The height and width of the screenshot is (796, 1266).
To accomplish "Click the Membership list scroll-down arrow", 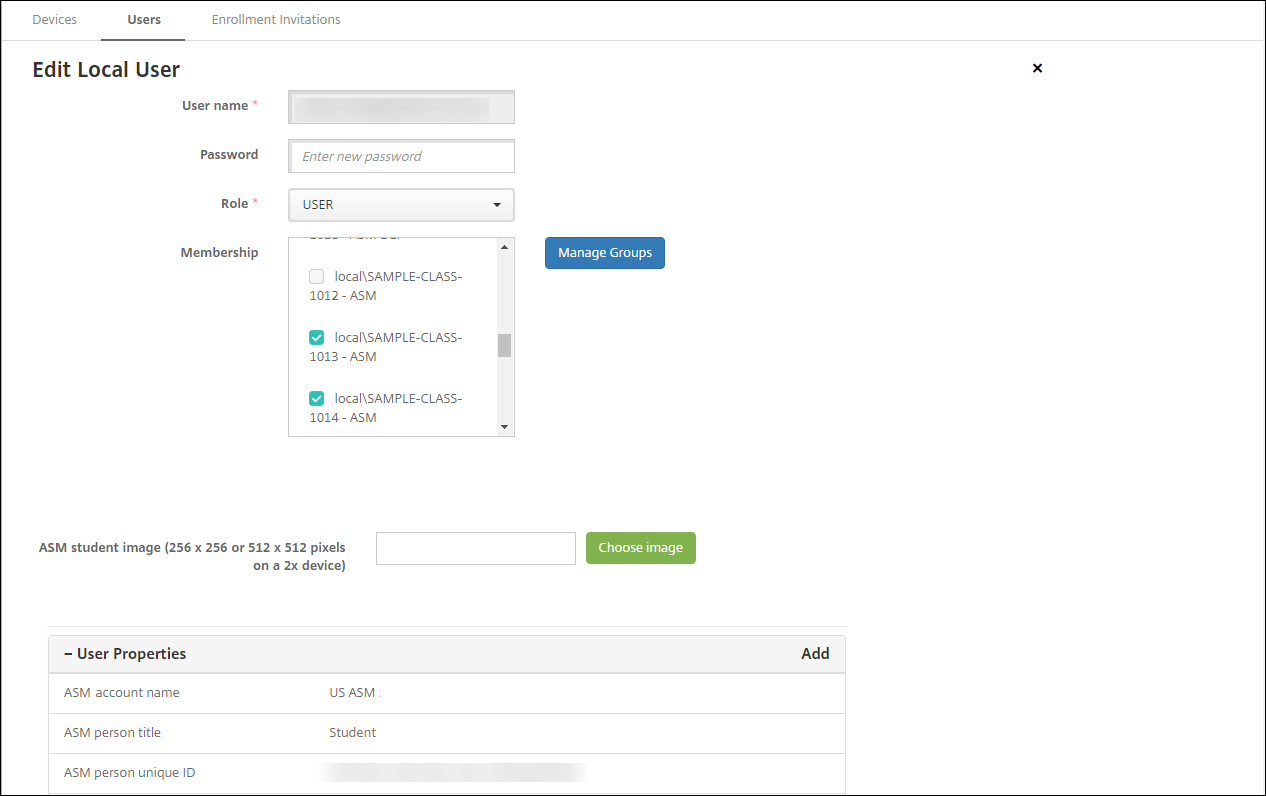I will point(504,428).
